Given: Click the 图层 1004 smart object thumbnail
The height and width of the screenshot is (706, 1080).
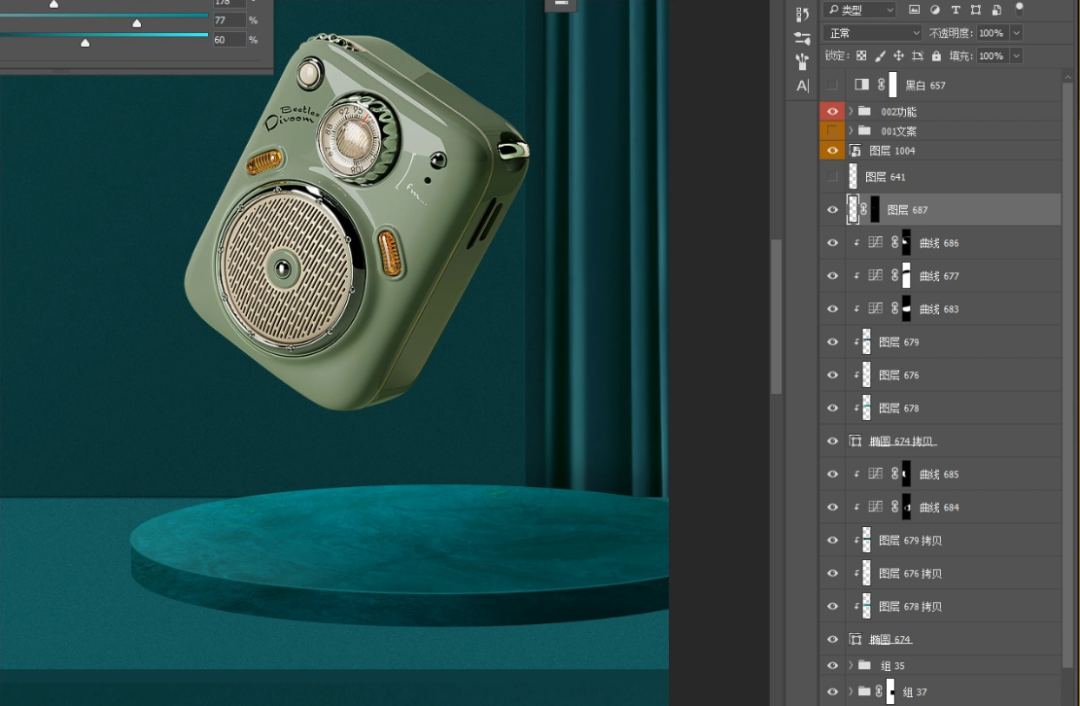Looking at the screenshot, I should click(x=855, y=150).
